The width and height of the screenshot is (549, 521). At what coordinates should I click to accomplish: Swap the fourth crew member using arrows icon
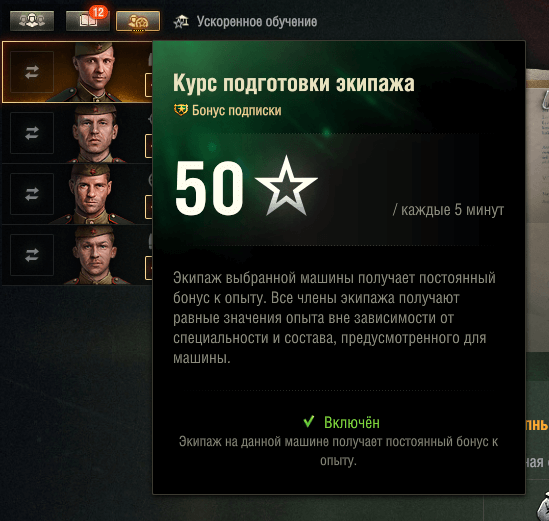pyautogui.click(x=32, y=255)
